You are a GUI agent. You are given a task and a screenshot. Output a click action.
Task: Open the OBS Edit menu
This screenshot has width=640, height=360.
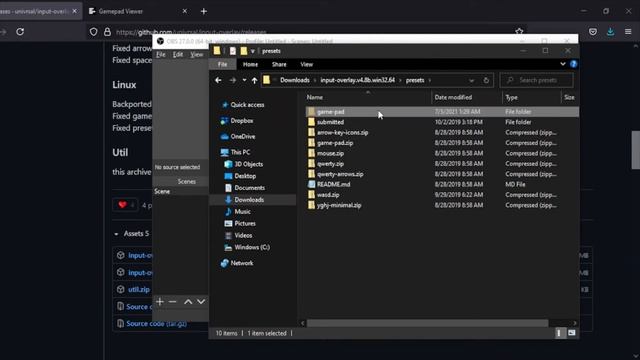coord(178,54)
